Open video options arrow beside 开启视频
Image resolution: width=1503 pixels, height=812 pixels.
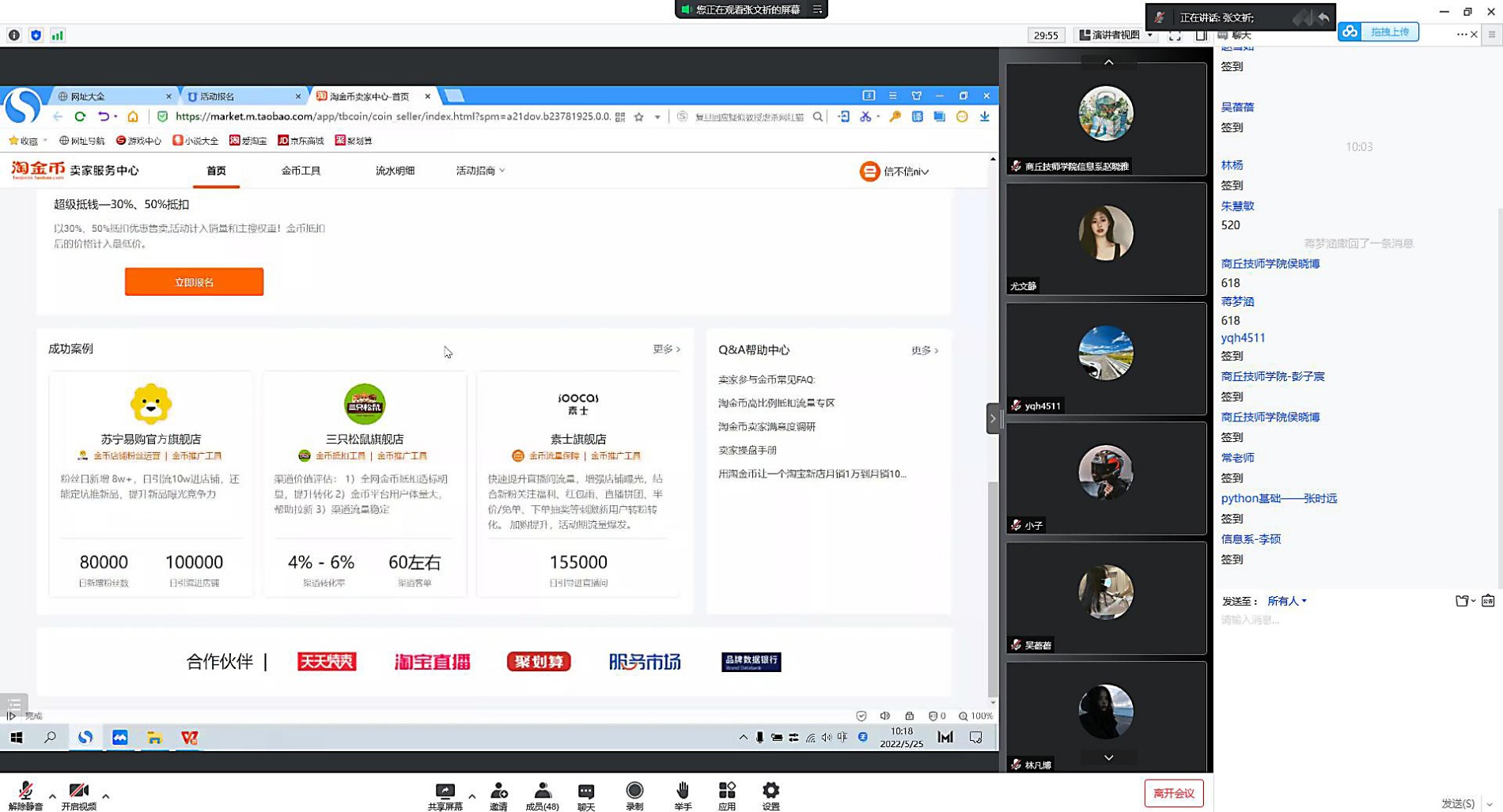(105, 796)
